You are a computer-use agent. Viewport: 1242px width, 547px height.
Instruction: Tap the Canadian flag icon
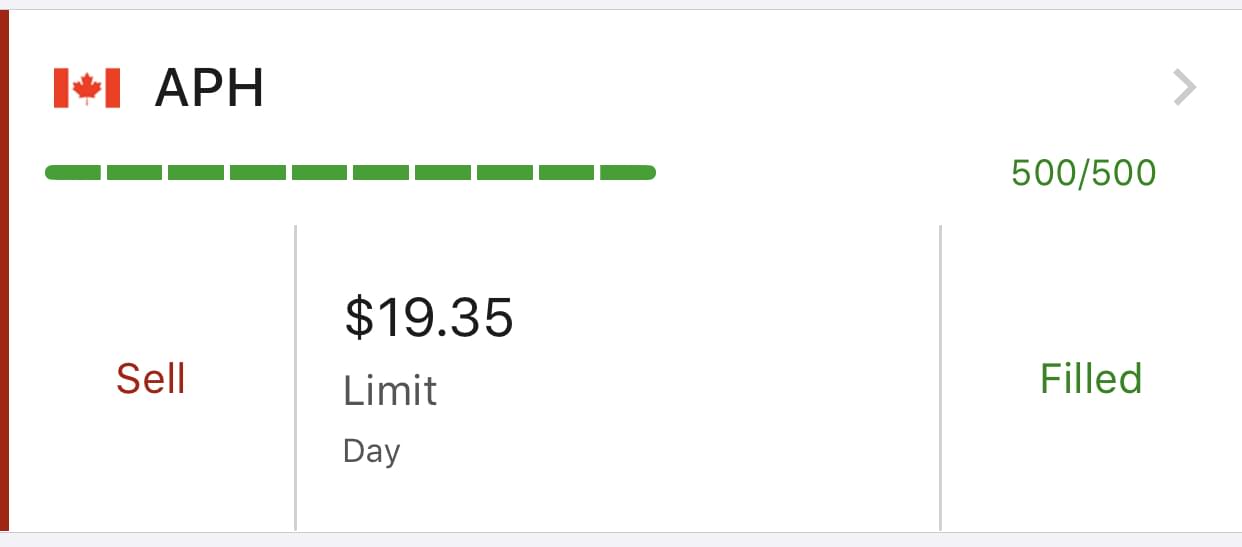coord(87,89)
